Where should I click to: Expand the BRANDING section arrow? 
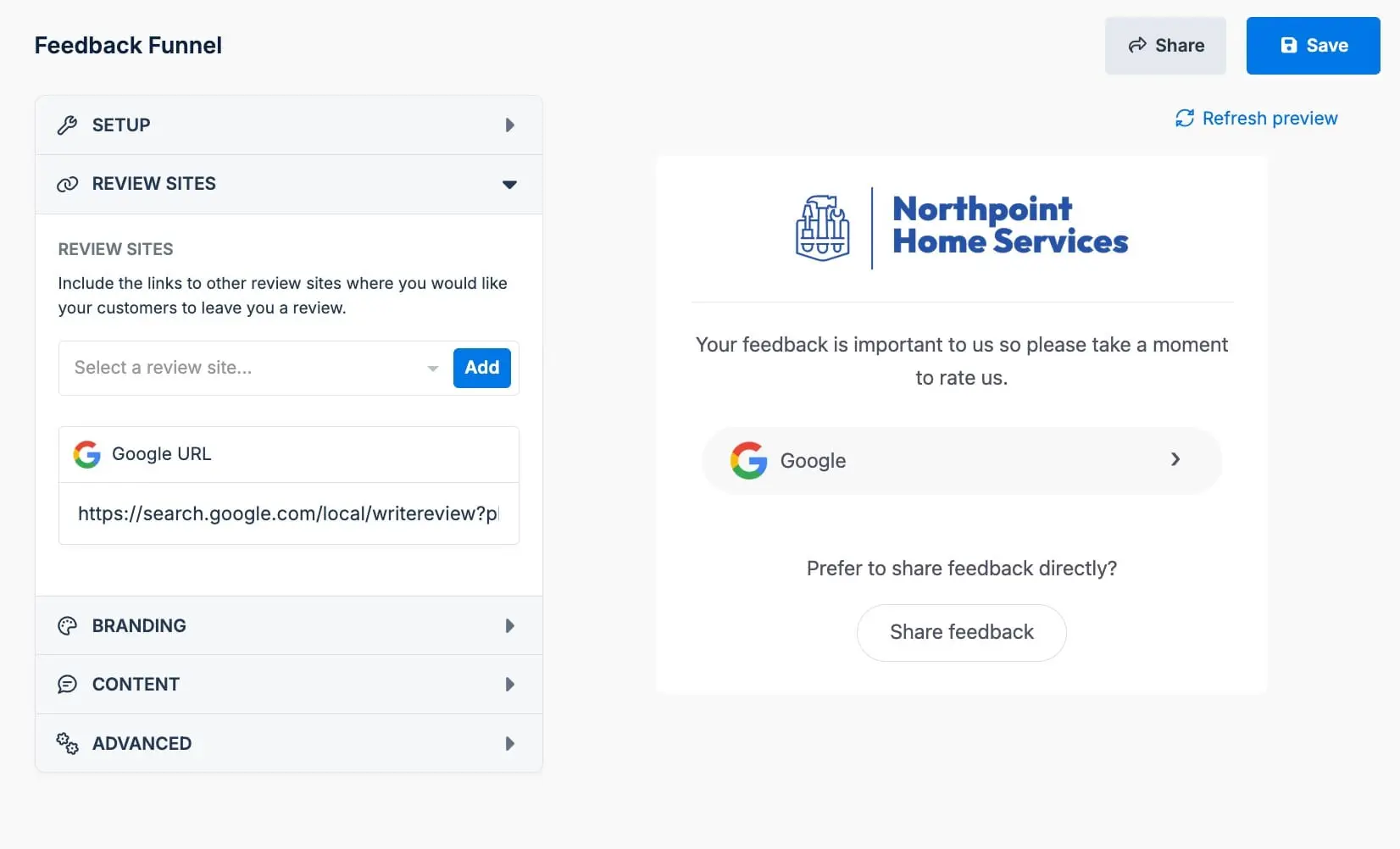[510, 626]
